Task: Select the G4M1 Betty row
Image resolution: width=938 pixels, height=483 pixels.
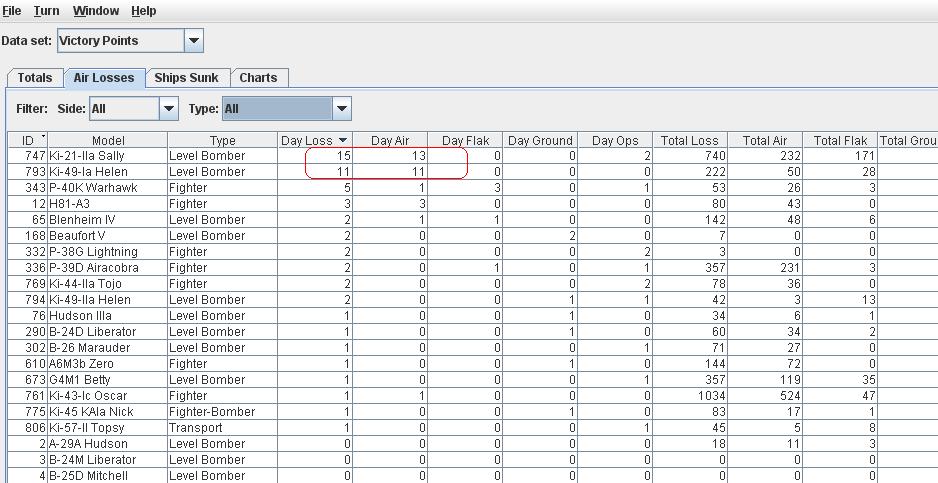Action: coord(473,379)
